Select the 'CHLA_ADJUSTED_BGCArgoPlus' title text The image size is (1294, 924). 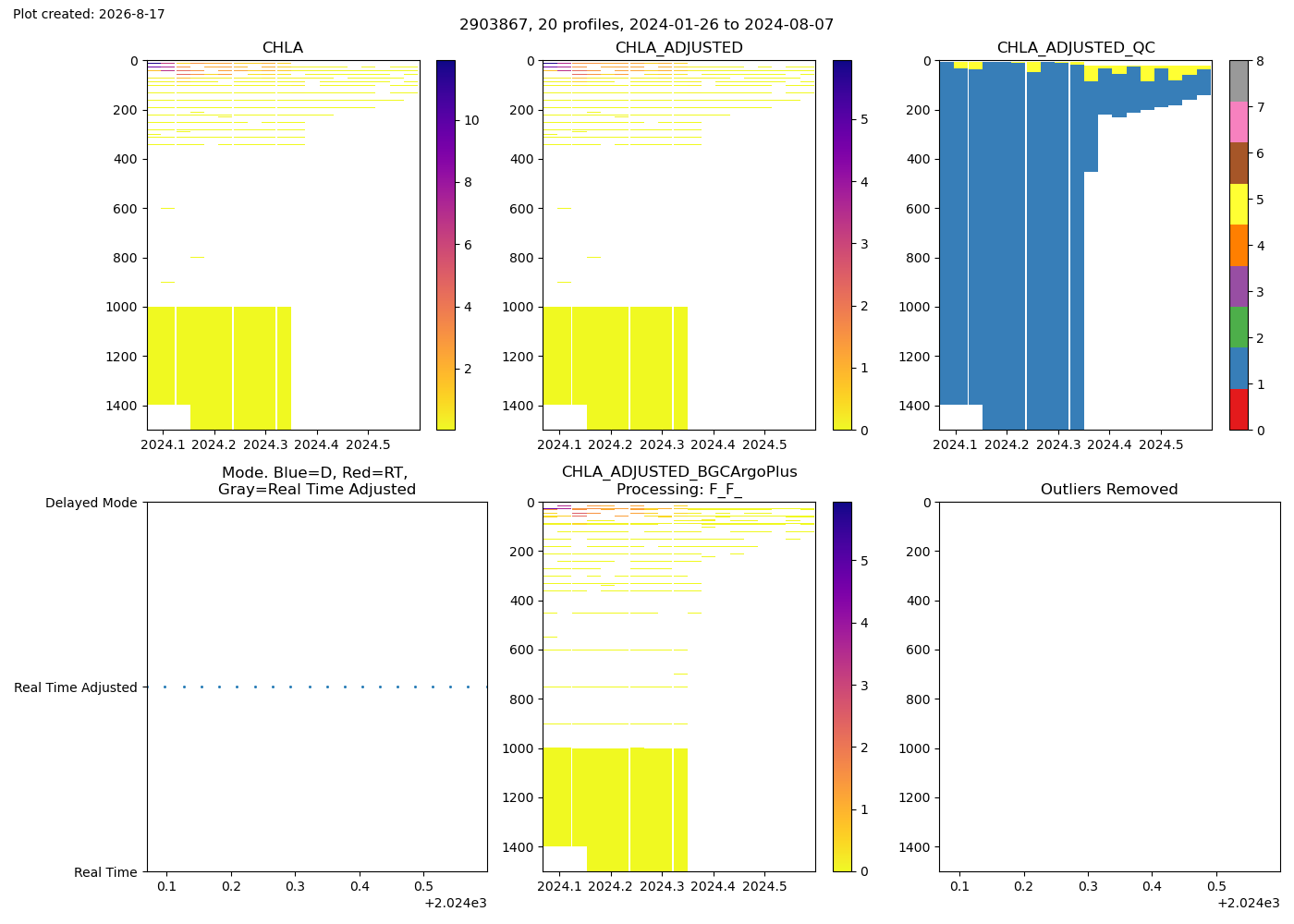[x=679, y=472]
